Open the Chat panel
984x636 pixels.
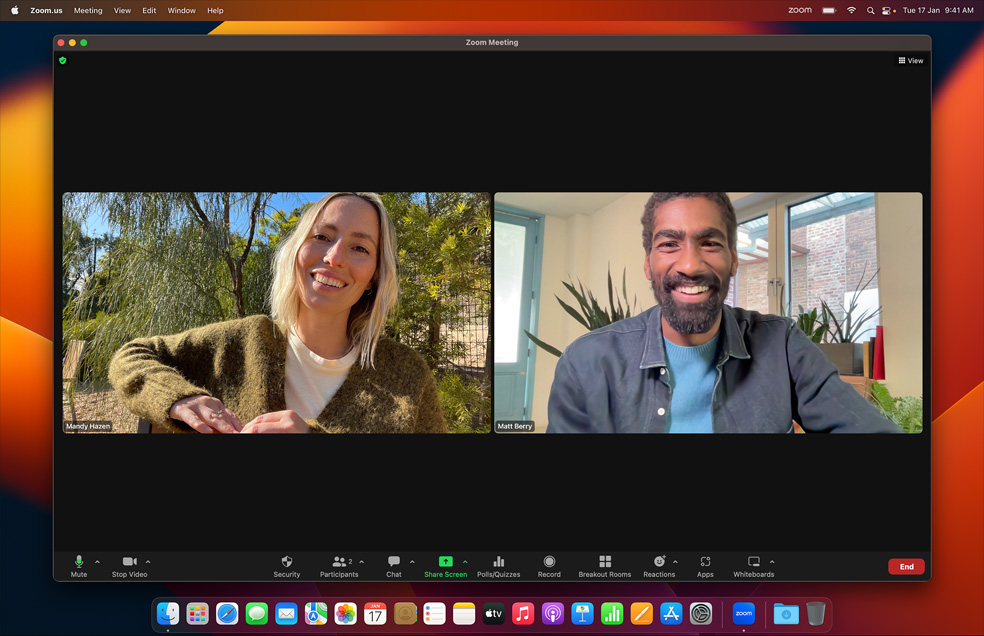click(394, 565)
